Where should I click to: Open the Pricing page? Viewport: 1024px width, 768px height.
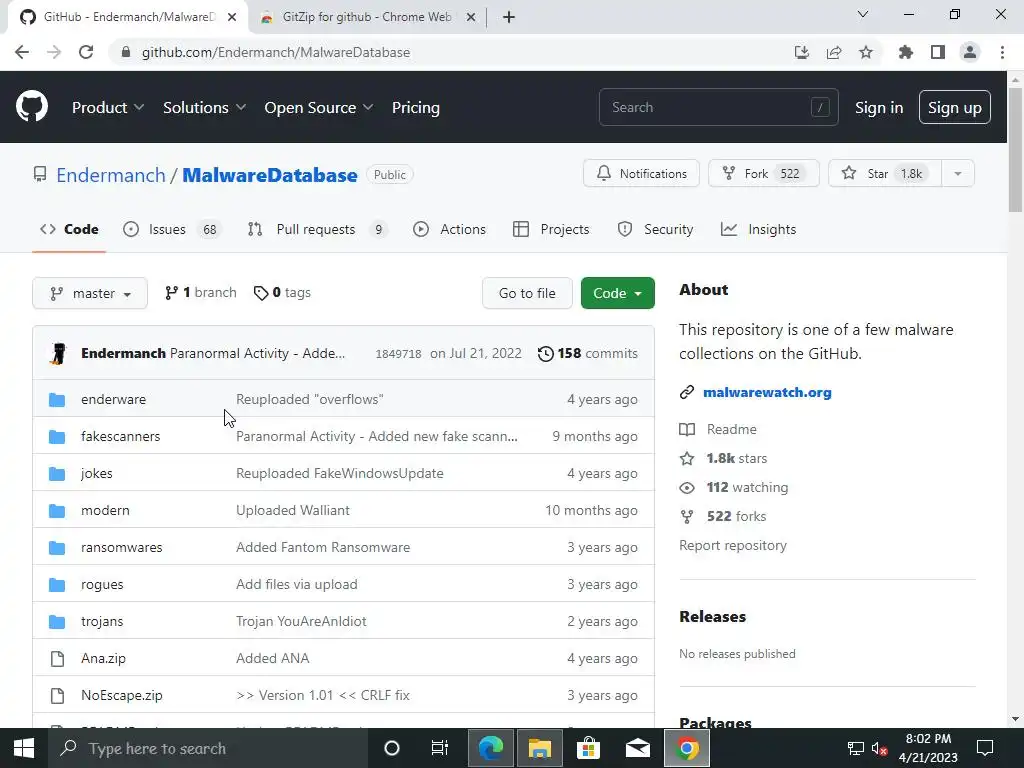tap(416, 107)
